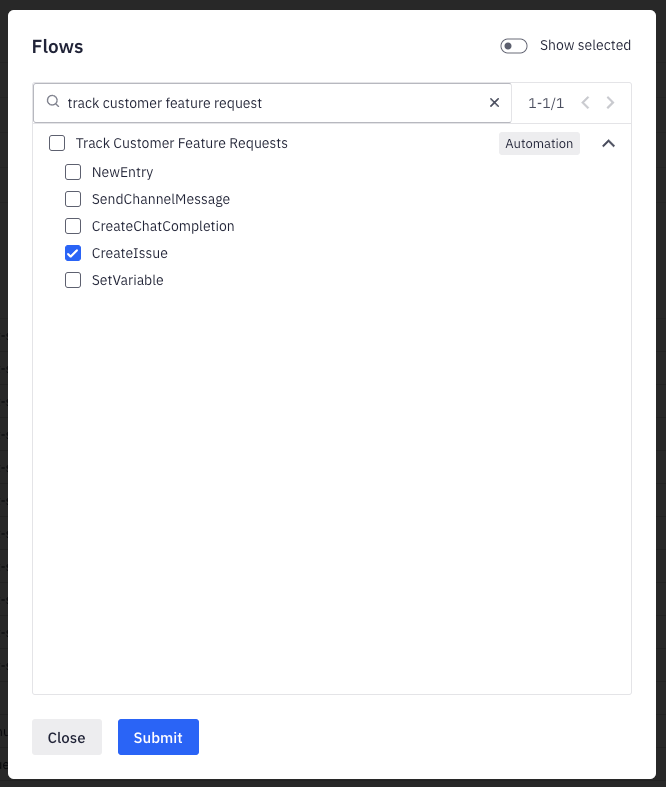This screenshot has height=787, width=666.
Task: Select the Track Customer Feature Requests label
Action: (182, 144)
